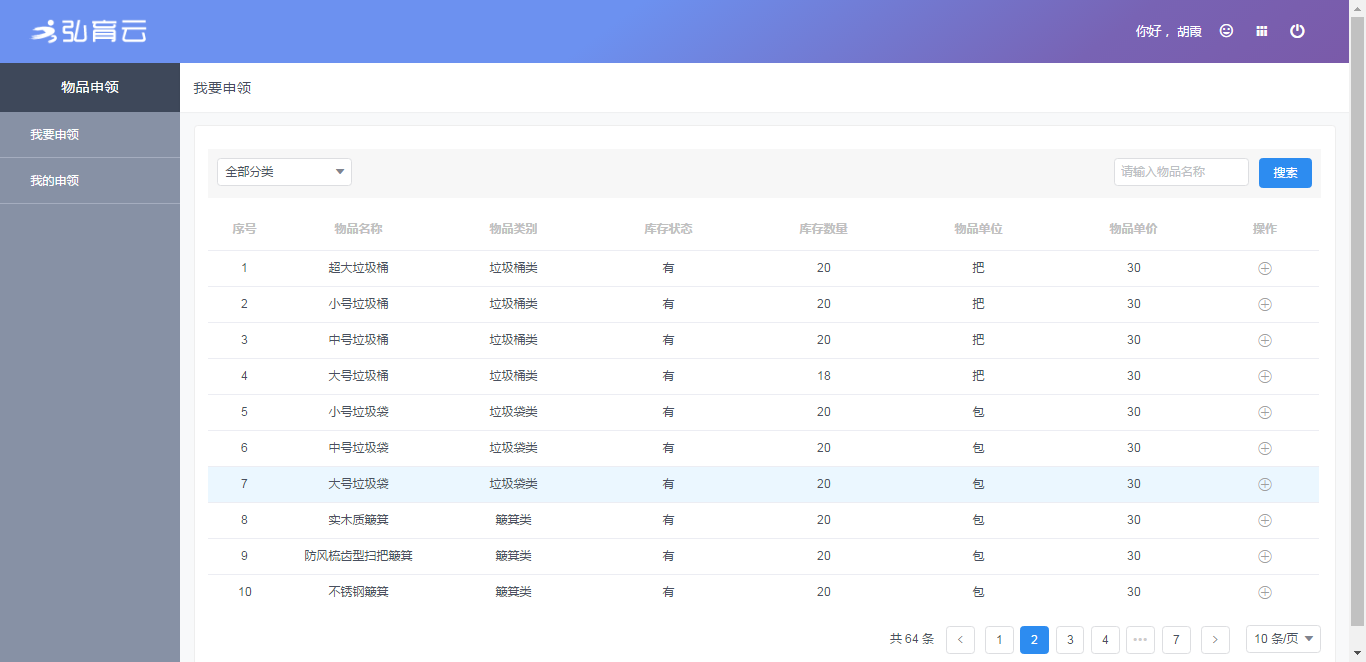Click plus icon for 大号垃圾桶 row
This screenshot has height=662, width=1366.
[1264, 376]
